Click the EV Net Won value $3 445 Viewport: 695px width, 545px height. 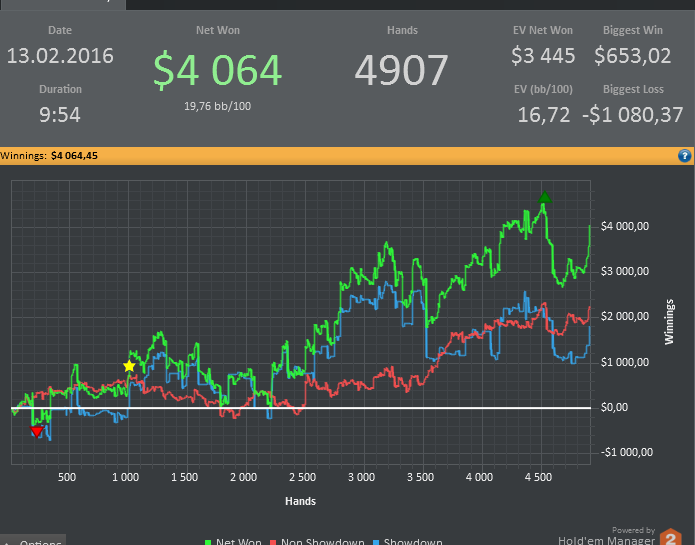543,56
